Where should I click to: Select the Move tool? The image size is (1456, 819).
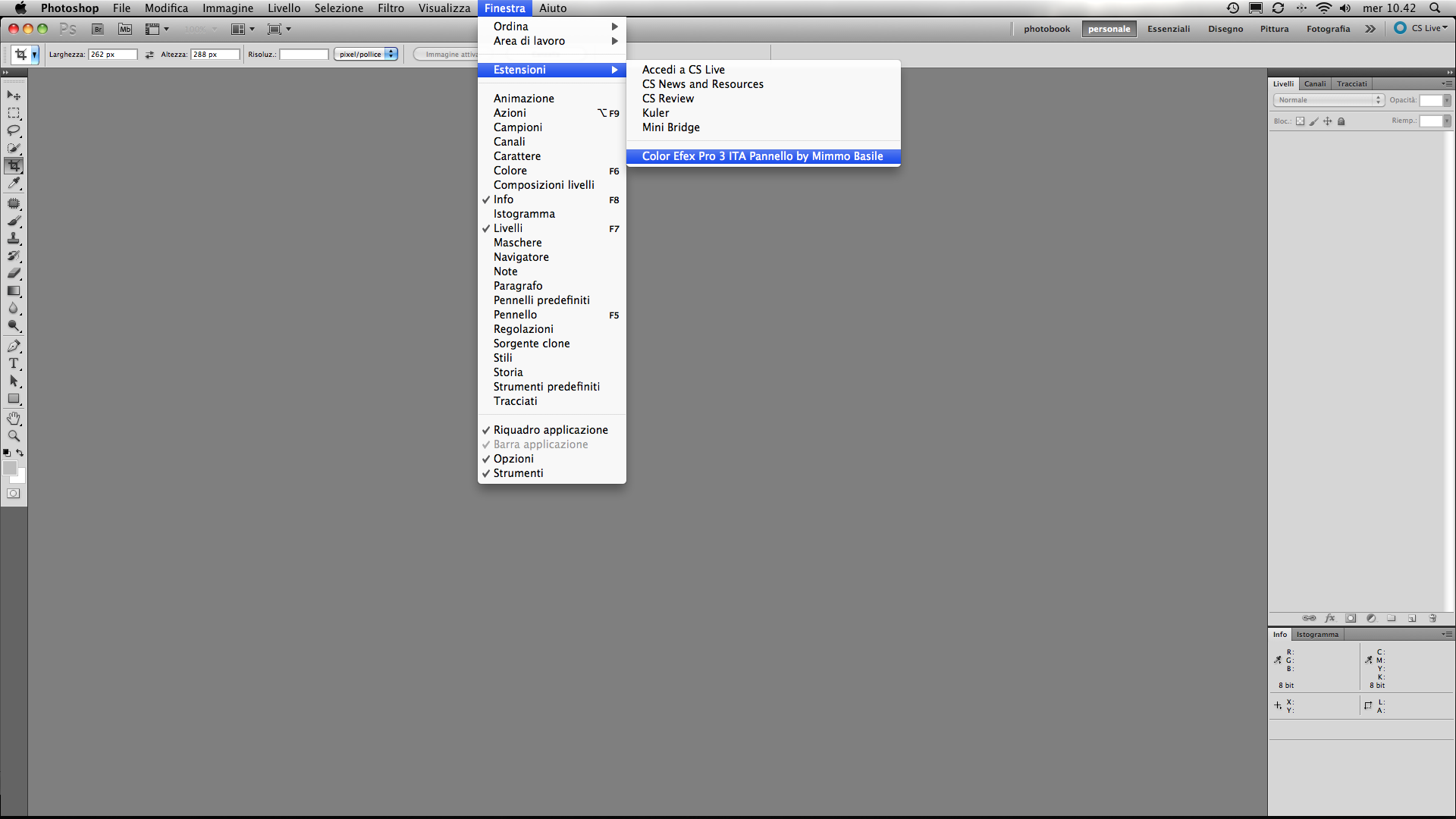[x=14, y=96]
